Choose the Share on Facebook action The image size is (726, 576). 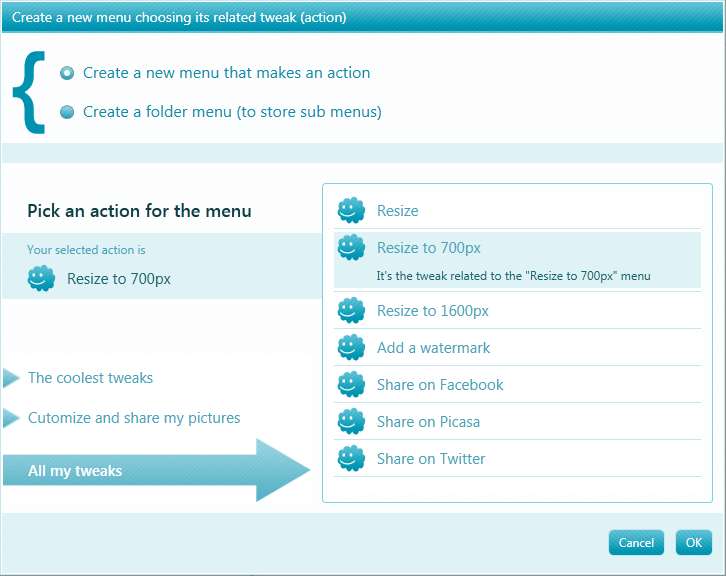point(517,385)
